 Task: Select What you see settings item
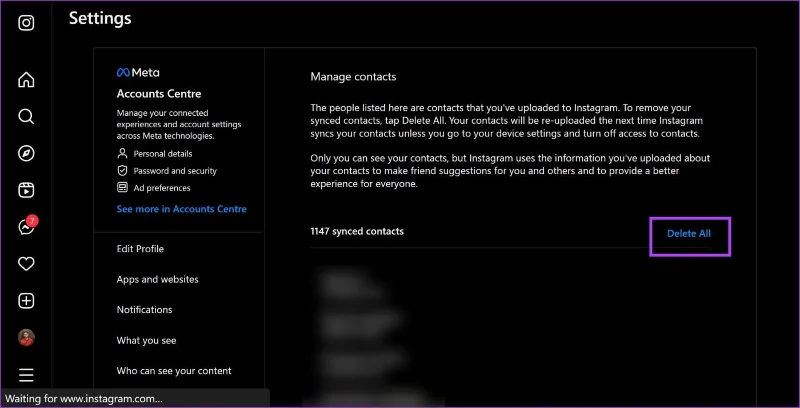(x=146, y=340)
